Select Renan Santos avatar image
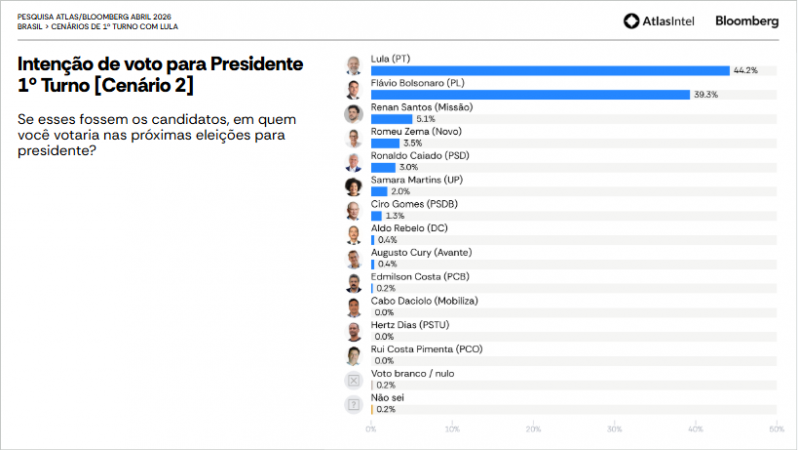The height and width of the screenshot is (450, 798). pyautogui.click(x=353, y=113)
